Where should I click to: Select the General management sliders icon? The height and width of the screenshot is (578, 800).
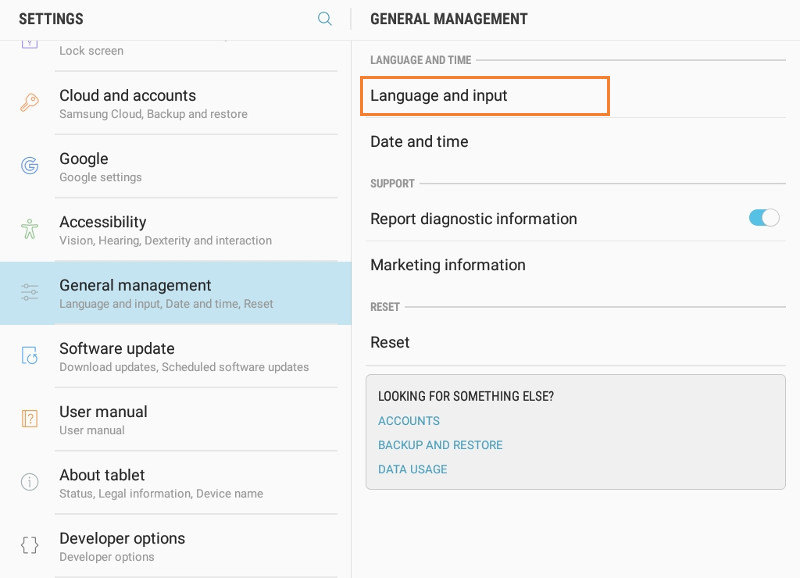coord(27,292)
